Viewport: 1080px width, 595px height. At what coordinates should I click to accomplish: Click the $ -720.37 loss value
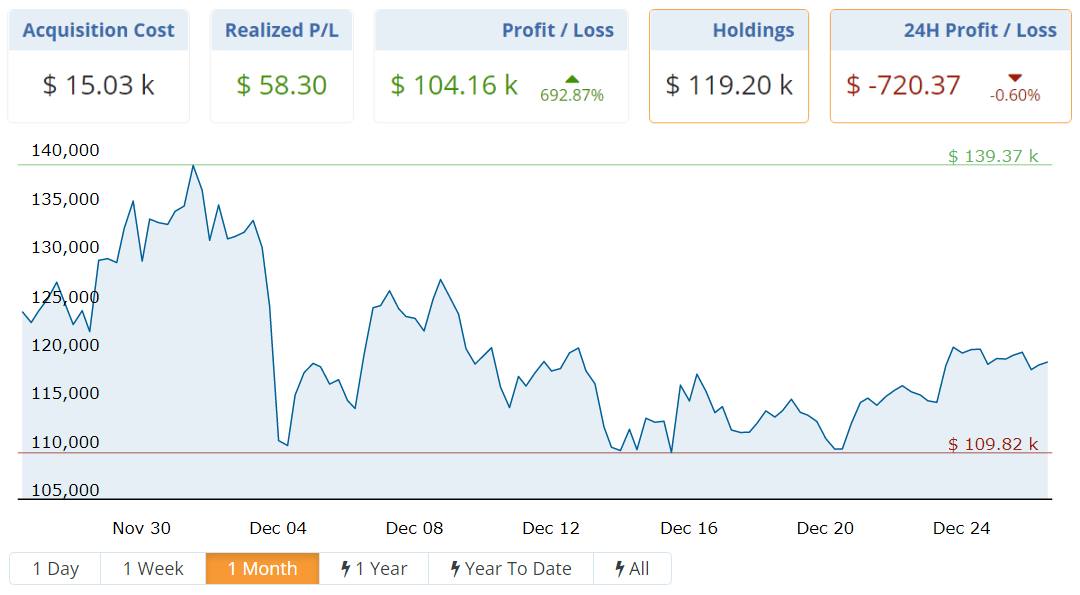point(903,85)
